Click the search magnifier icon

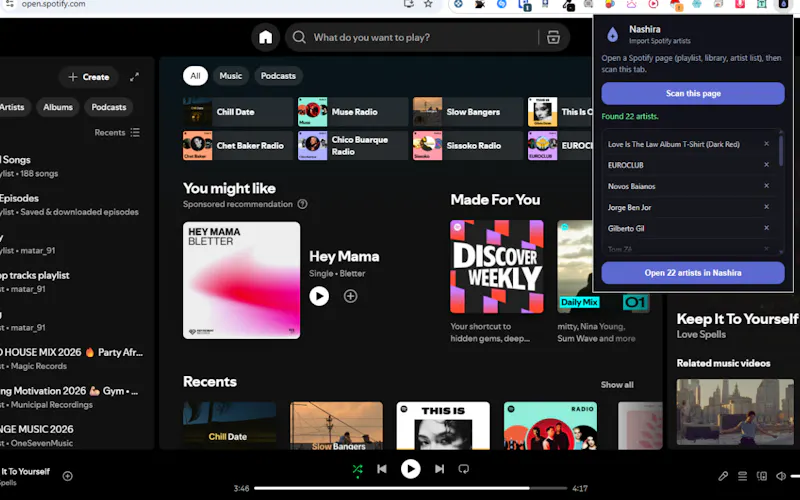tap(299, 37)
